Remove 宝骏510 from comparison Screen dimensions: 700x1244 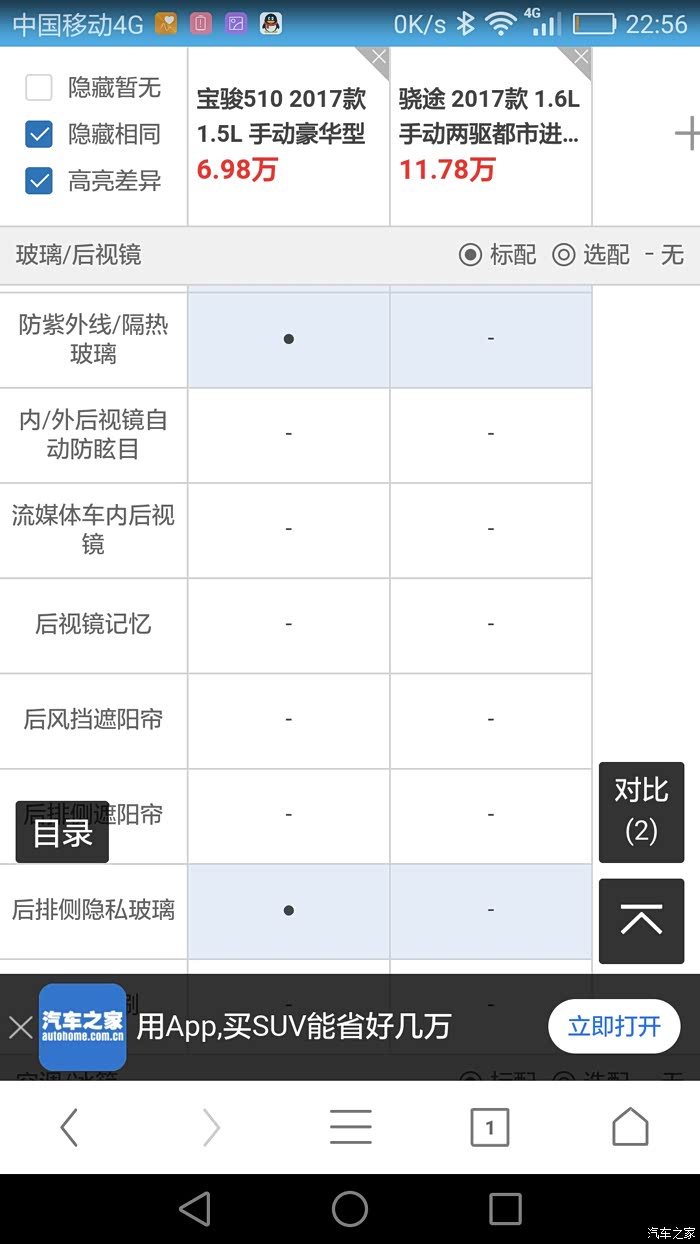(378, 58)
